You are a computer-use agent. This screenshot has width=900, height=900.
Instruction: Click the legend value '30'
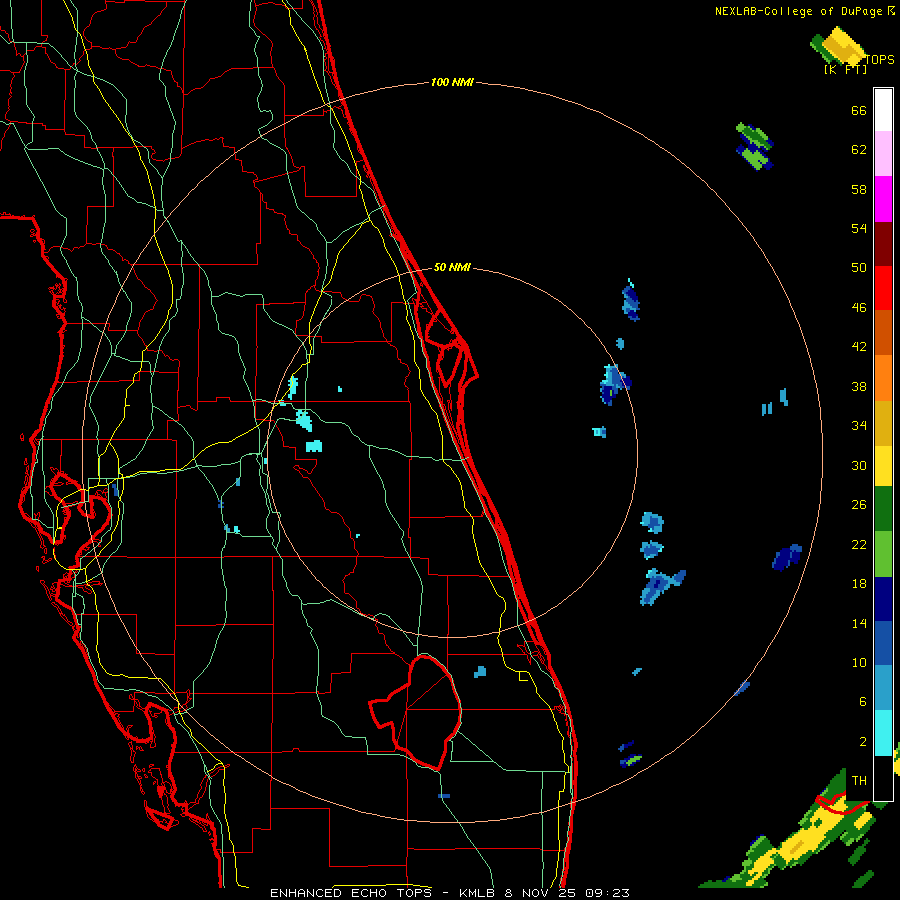pyautogui.click(x=859, y=465)
